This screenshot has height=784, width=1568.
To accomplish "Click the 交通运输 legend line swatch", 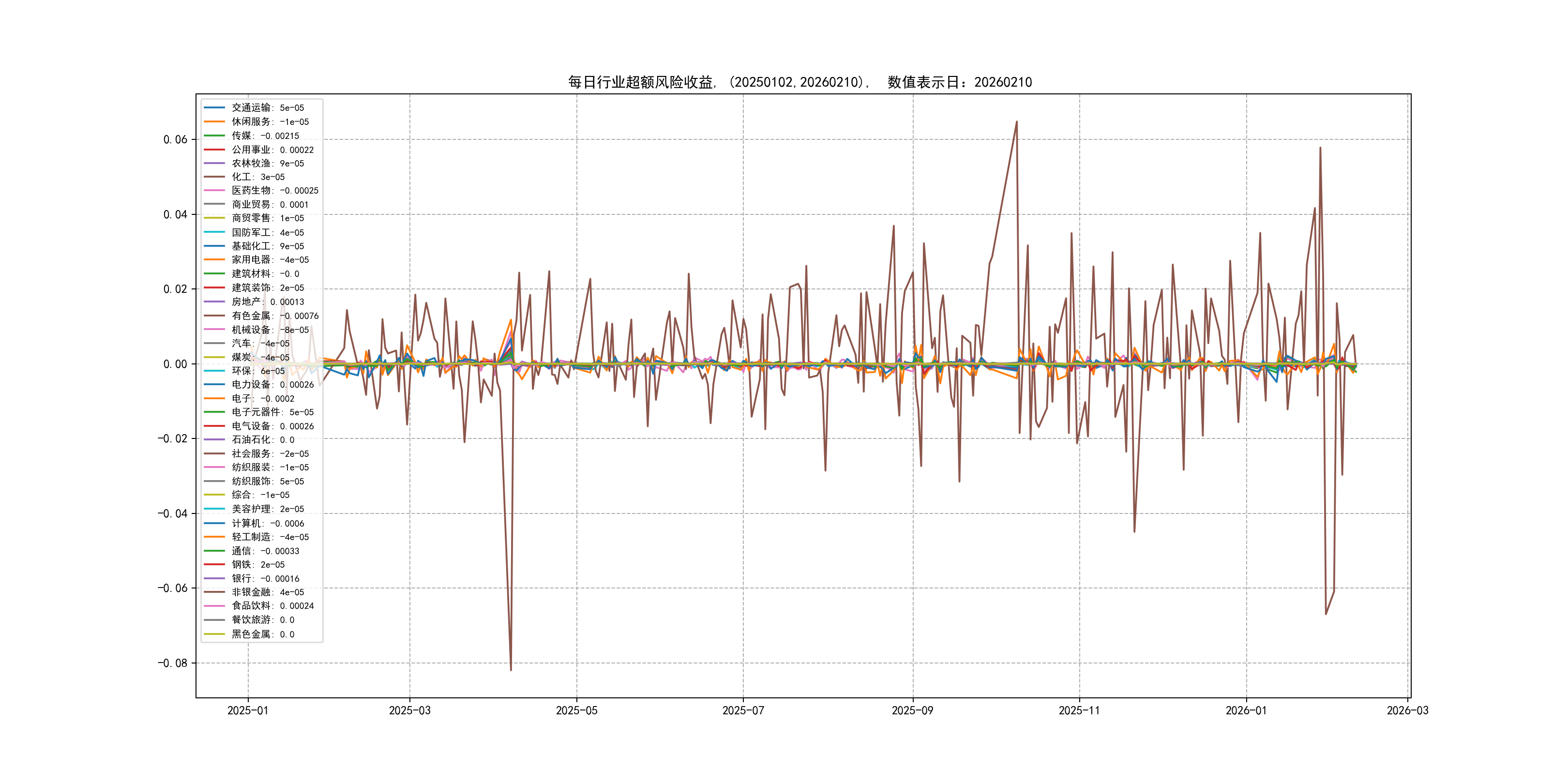I will click(x=214, y=108).
